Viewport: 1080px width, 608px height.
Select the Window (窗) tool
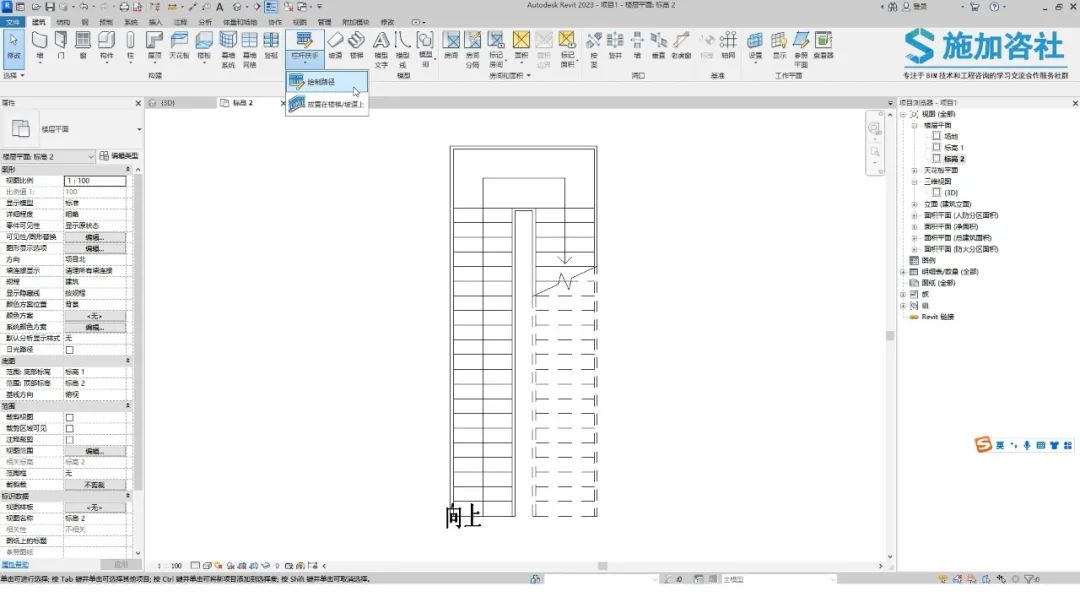pos(83,45)
